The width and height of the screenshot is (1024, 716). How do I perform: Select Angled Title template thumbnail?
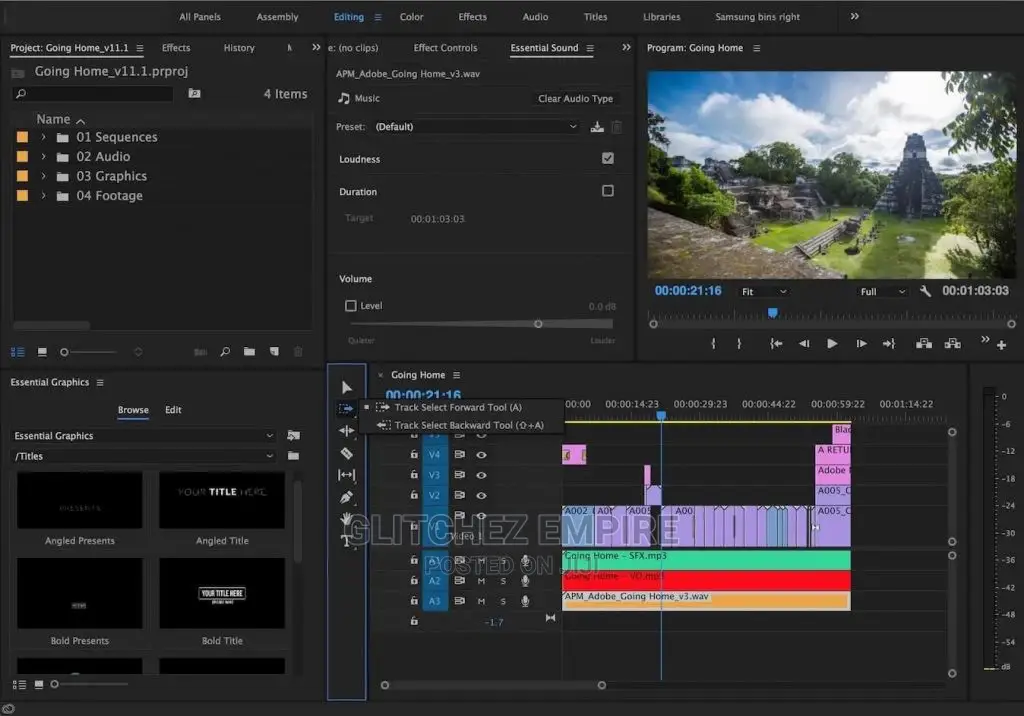222,500
